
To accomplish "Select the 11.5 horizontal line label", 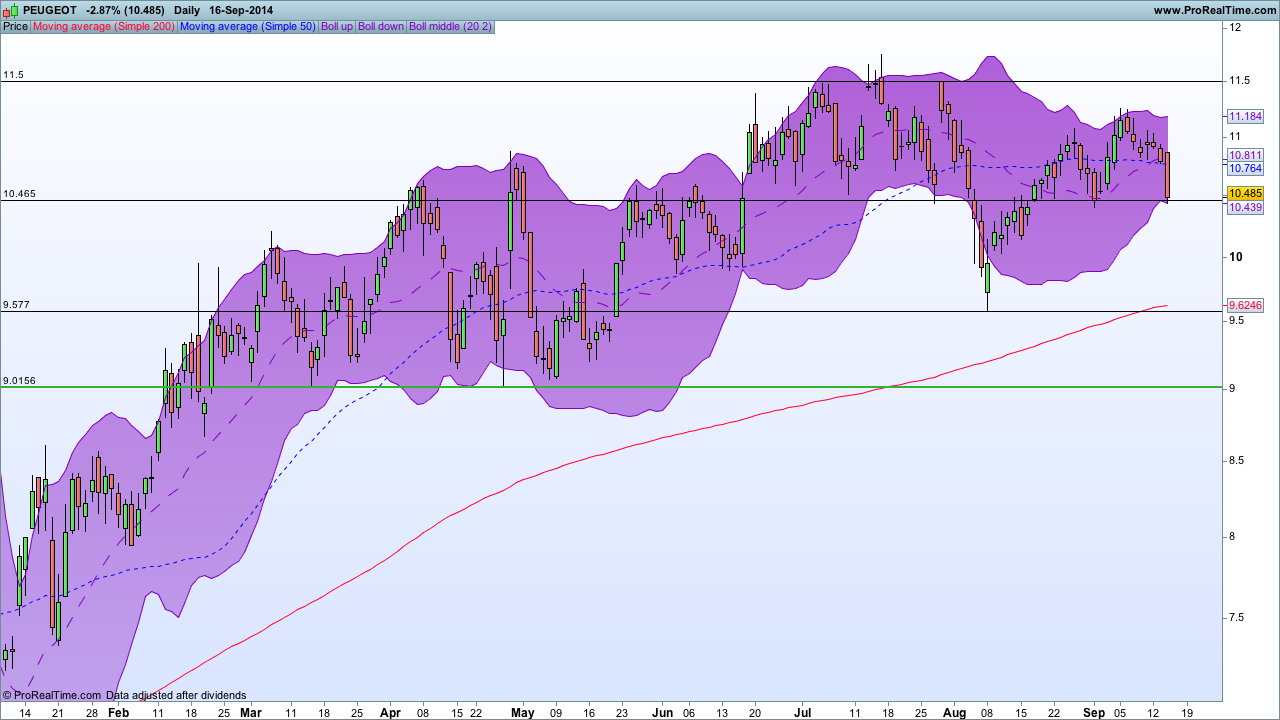I will tap(13, 75).
